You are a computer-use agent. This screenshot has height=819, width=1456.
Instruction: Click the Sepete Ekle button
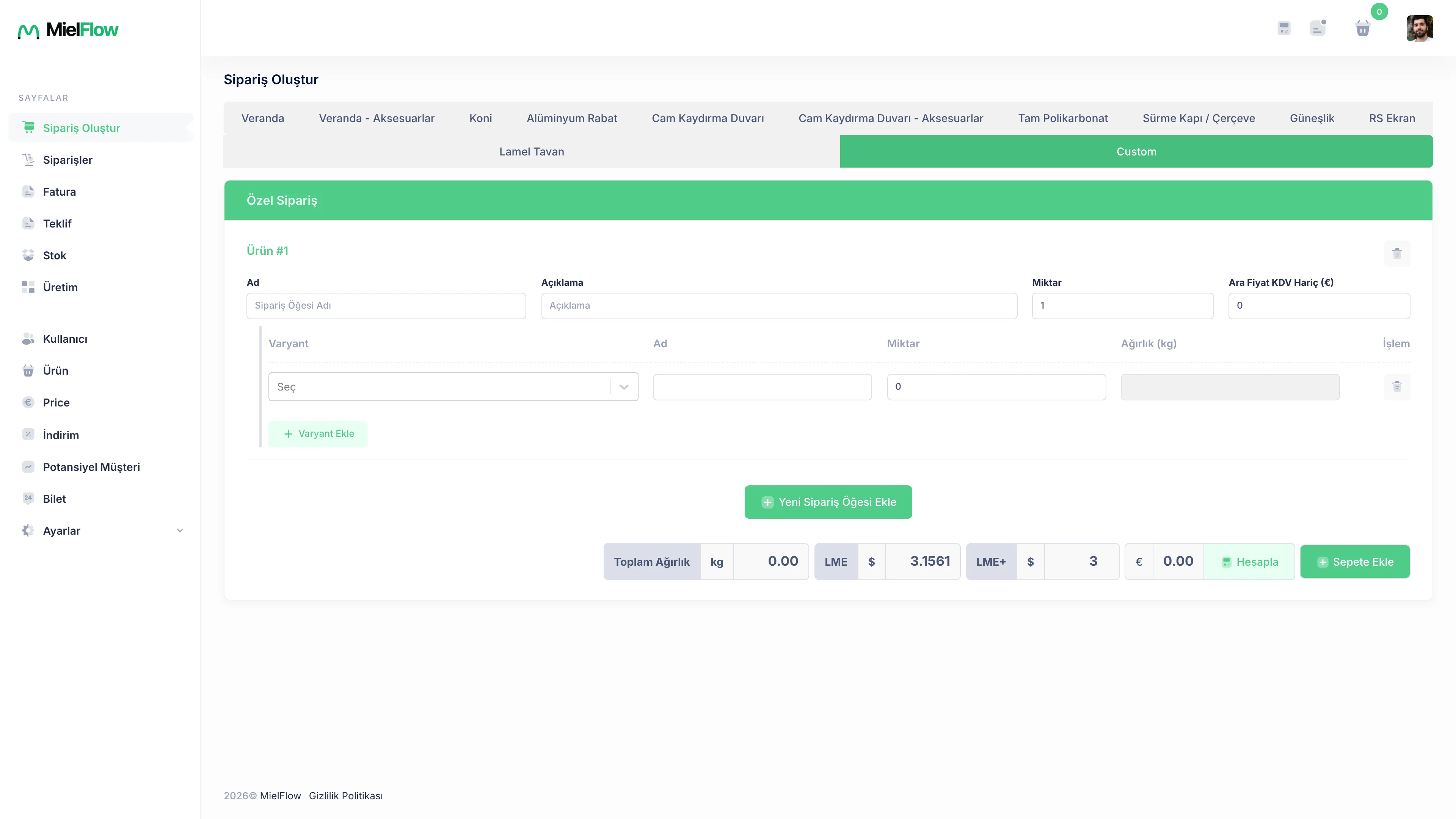click(1355, 562)
